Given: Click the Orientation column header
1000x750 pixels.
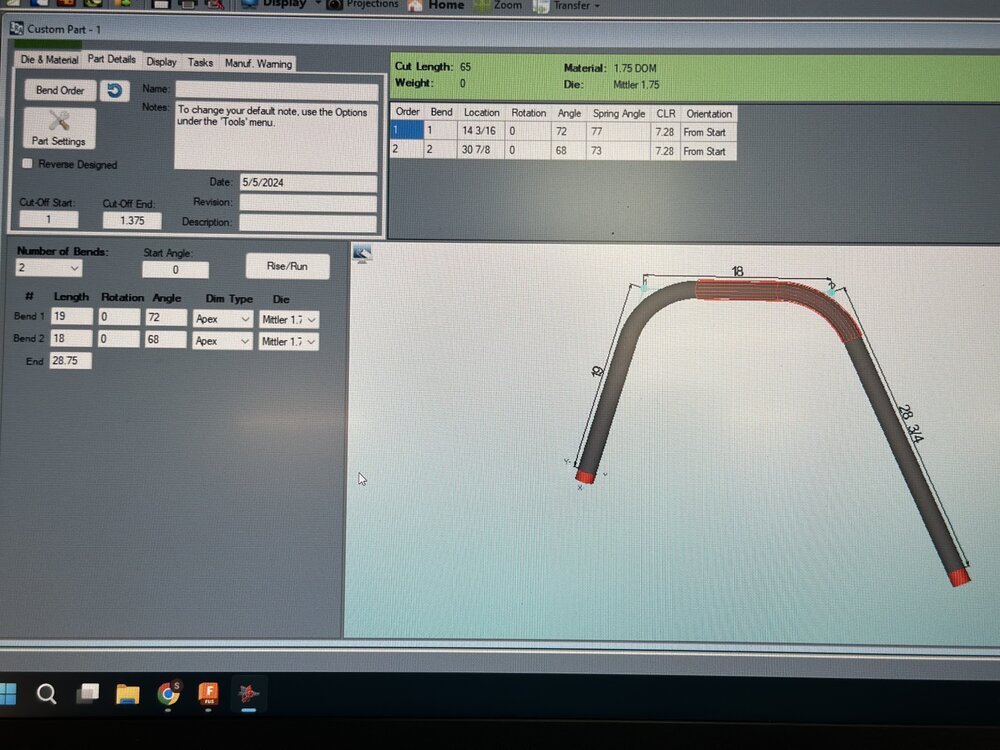Looking at the screenshot, I should pyautogui.click(x=709, y=114).
